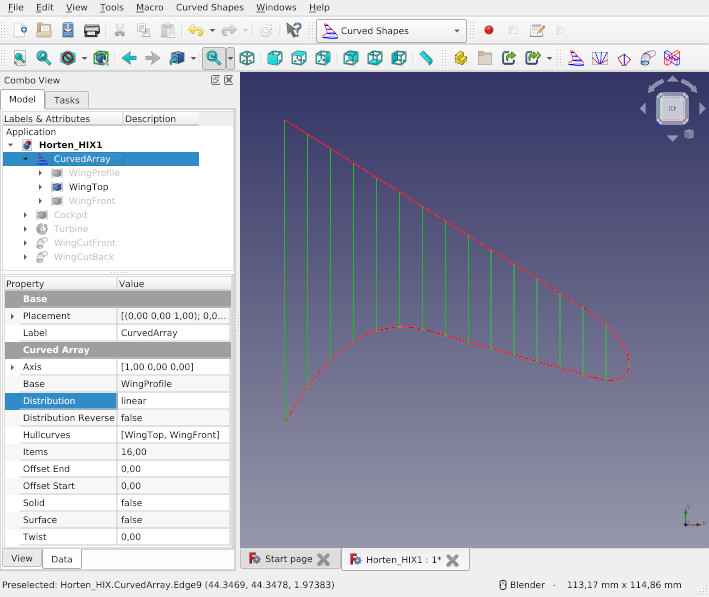Undo the last action
The width and height of the screenshot is (709, 597).
[x=196, y=30]
